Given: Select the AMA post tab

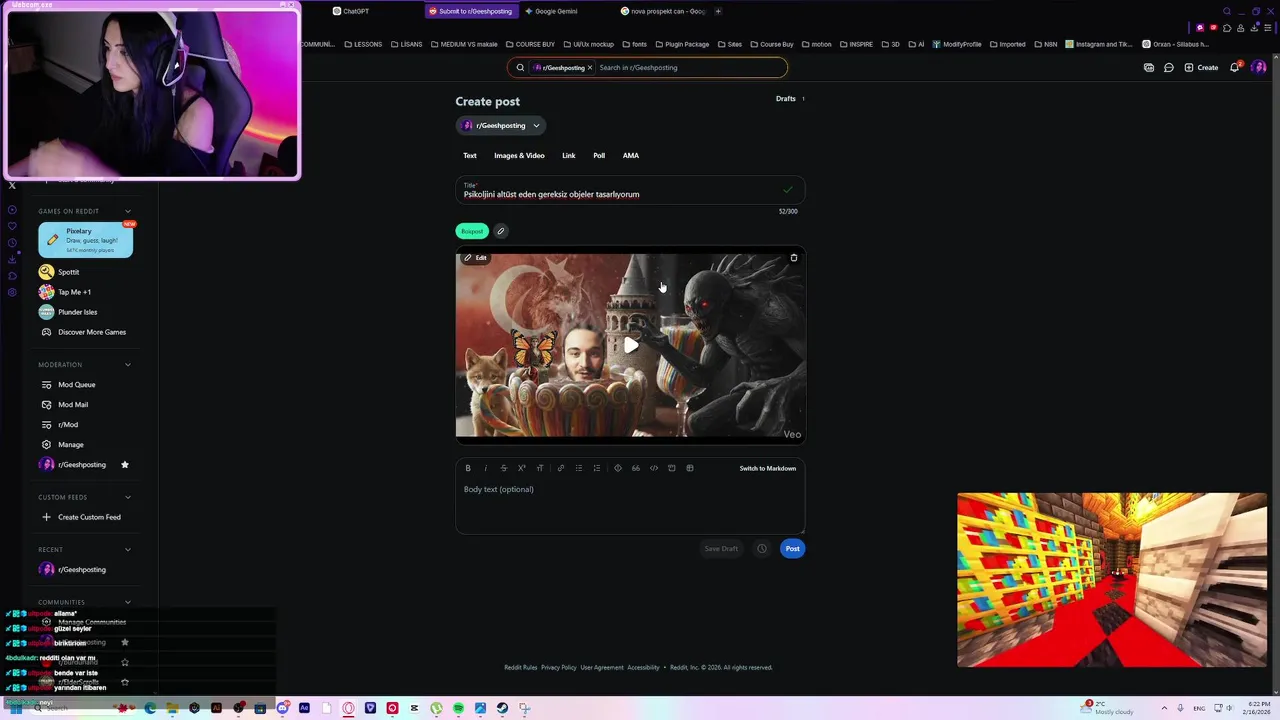Looking at the screenshot, I should (631, 156).
